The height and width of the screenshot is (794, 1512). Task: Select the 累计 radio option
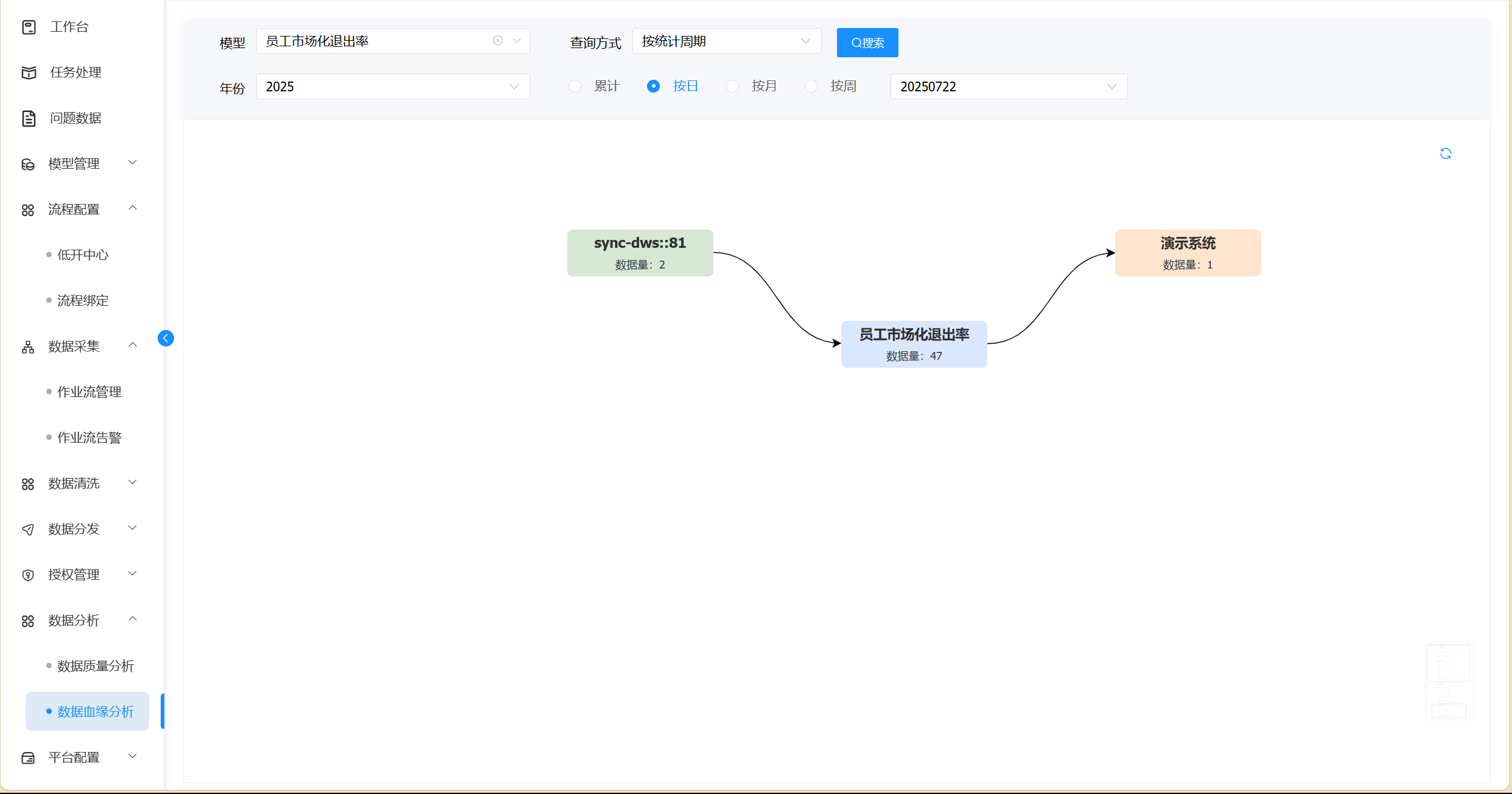pos(575,86)
